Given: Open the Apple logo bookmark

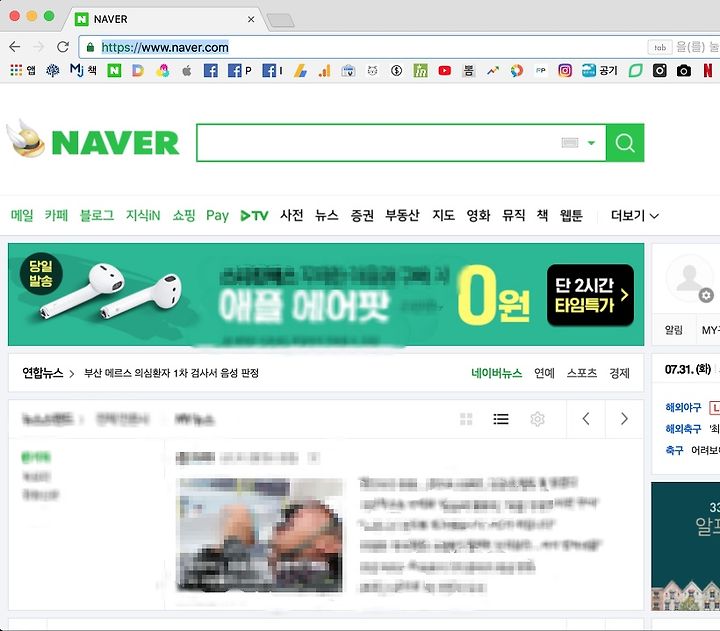Looking at the screenshot, I should click(186, 71).
